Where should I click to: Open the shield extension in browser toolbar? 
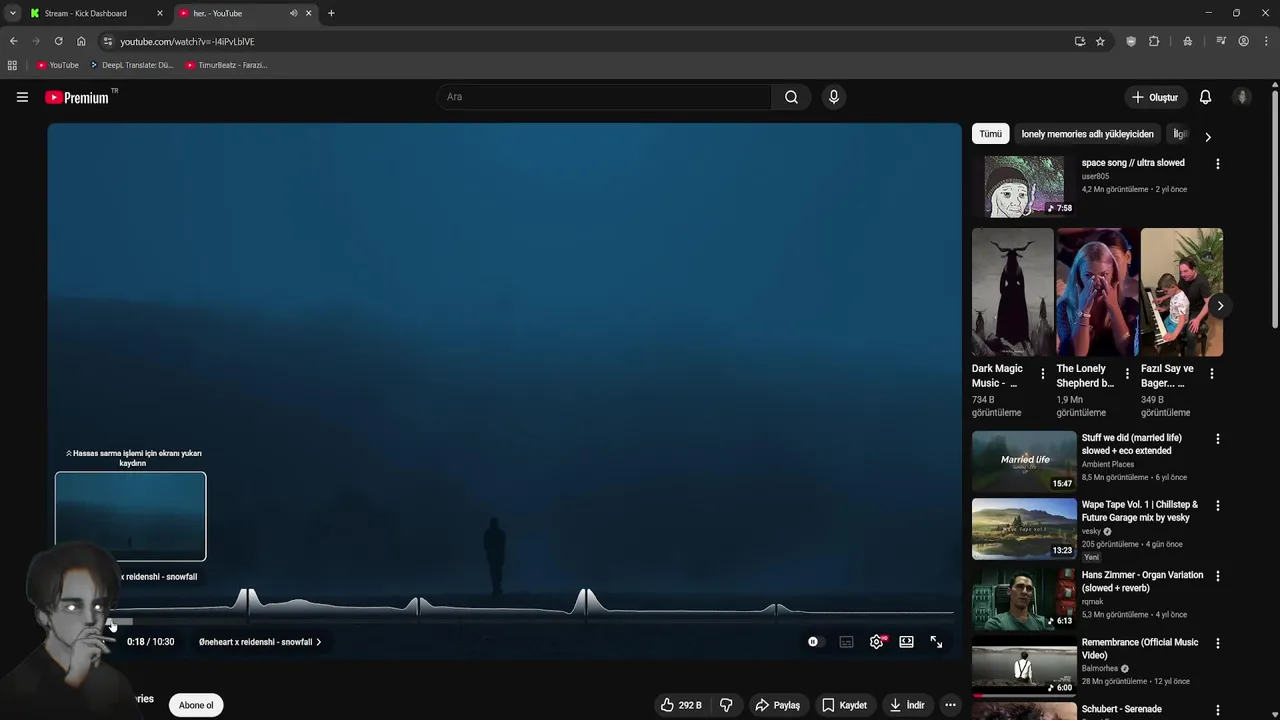pos(1131,41)
